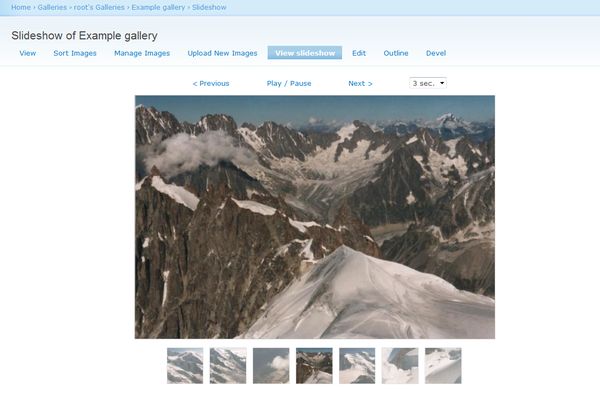Select the Edit tab

click(359, 53)
